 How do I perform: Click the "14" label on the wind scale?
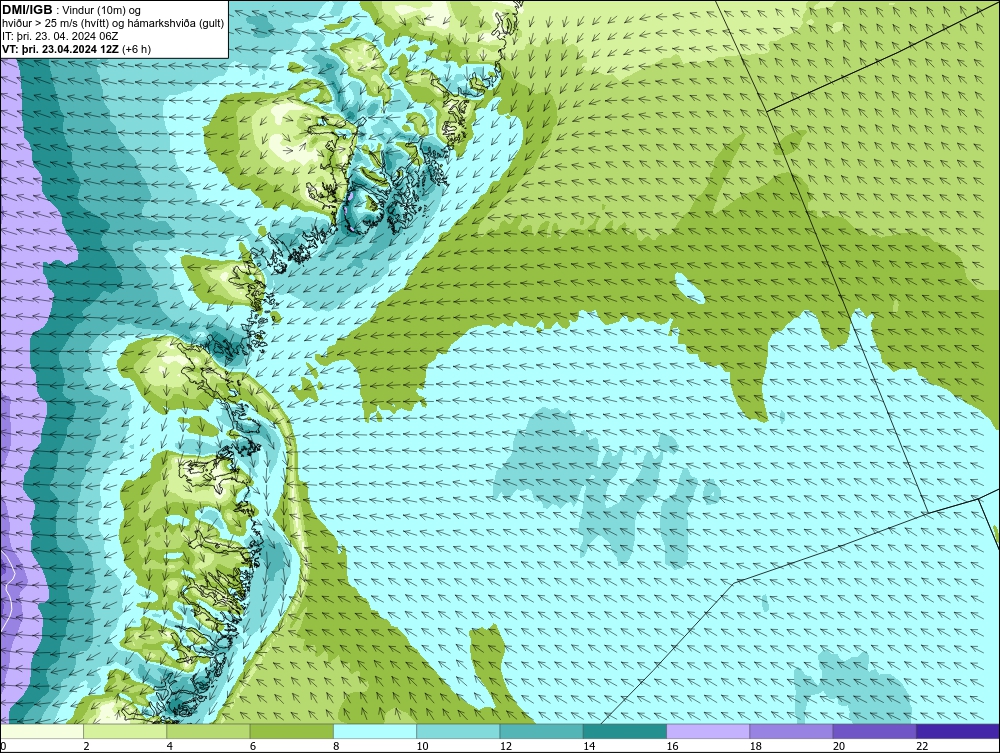[x=589, y=747]
